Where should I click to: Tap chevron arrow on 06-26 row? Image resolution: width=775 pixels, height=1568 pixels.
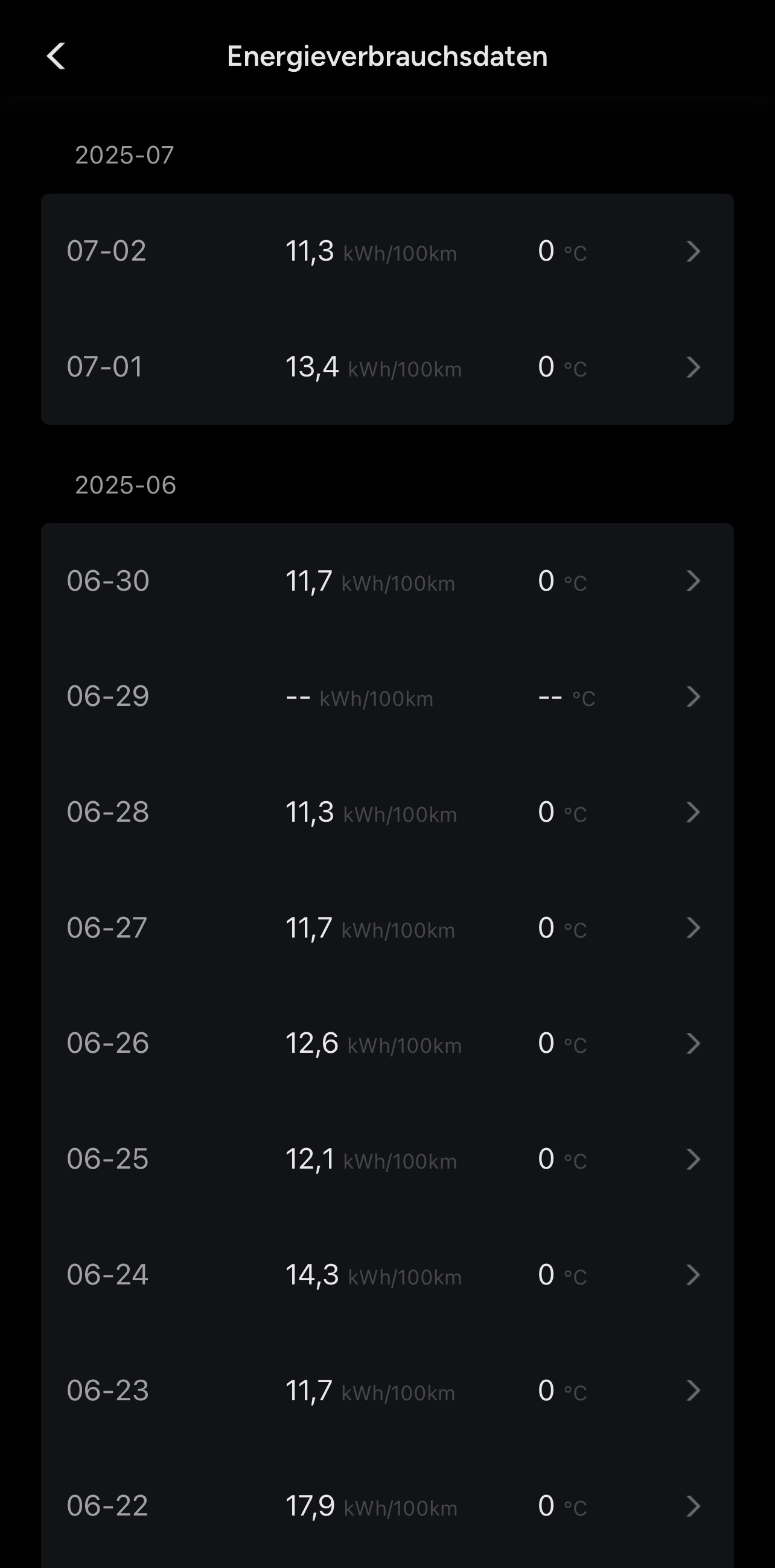pyautogui.click(x=693, y=1043)
